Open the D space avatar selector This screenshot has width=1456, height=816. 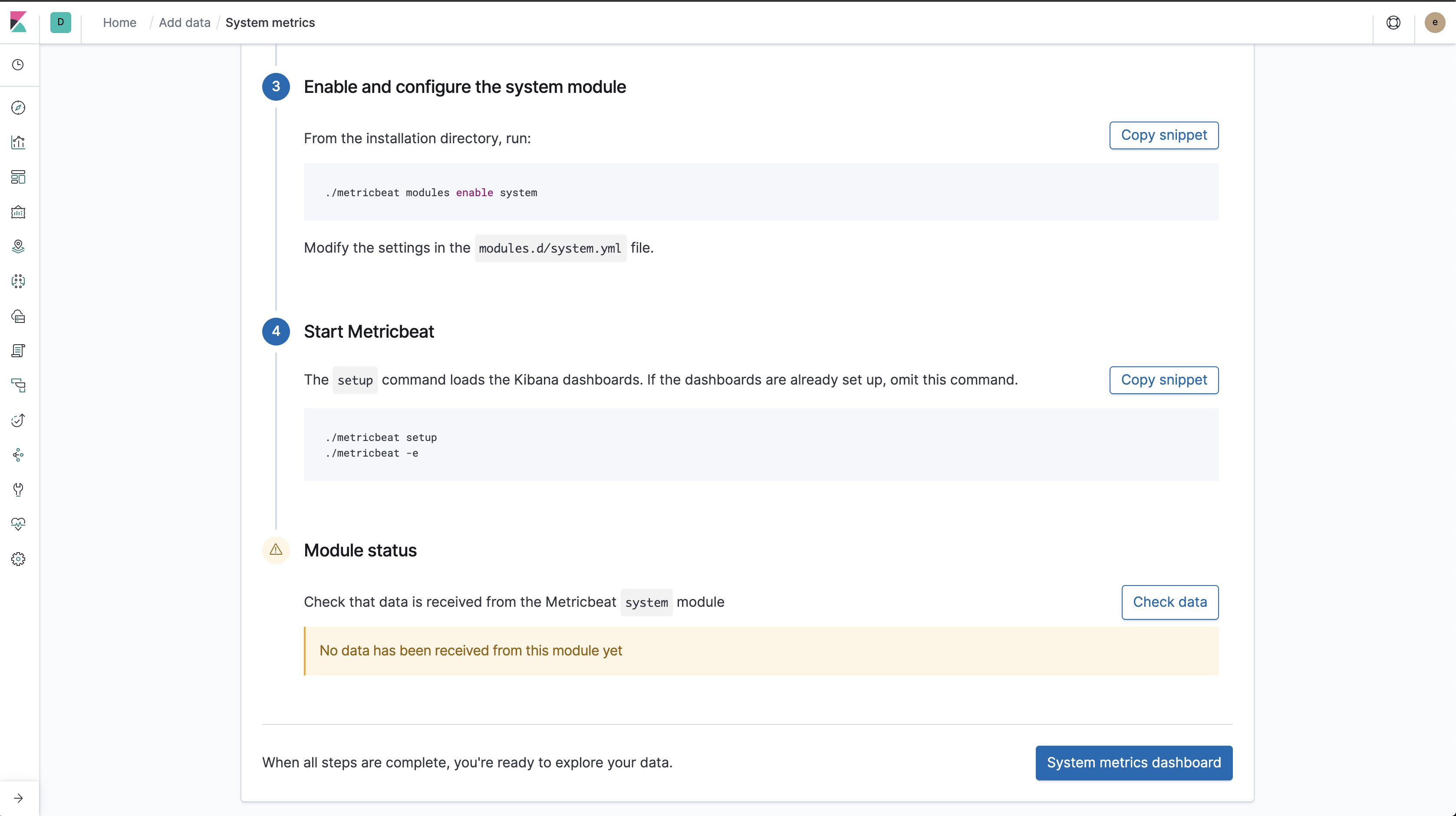pyautogui.click(x=60, y=23)
